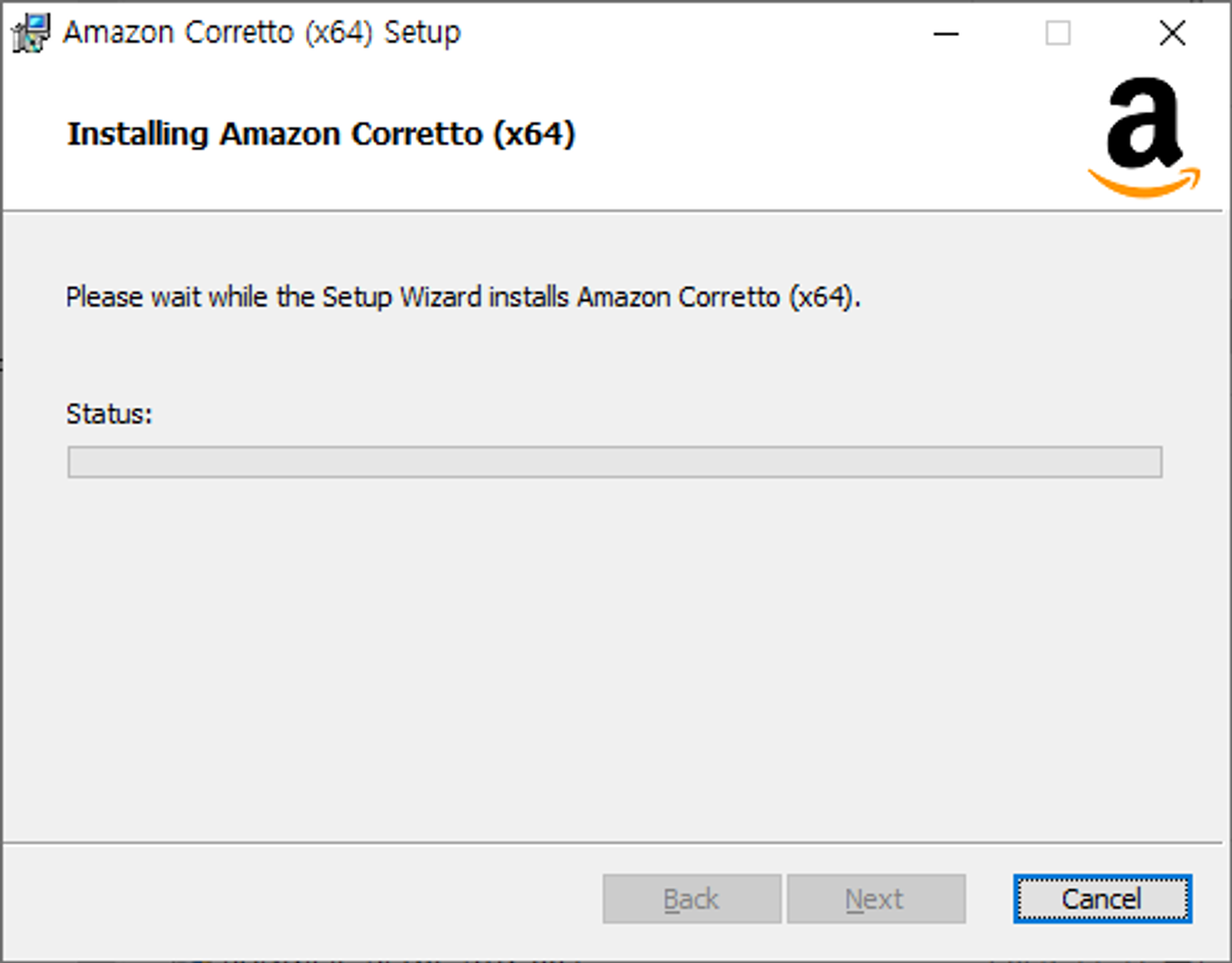Viewport: 1232px width, 963px height.
Task: Click the 'Status:' label
Action: pyautogui.click(x=109, y=414)
